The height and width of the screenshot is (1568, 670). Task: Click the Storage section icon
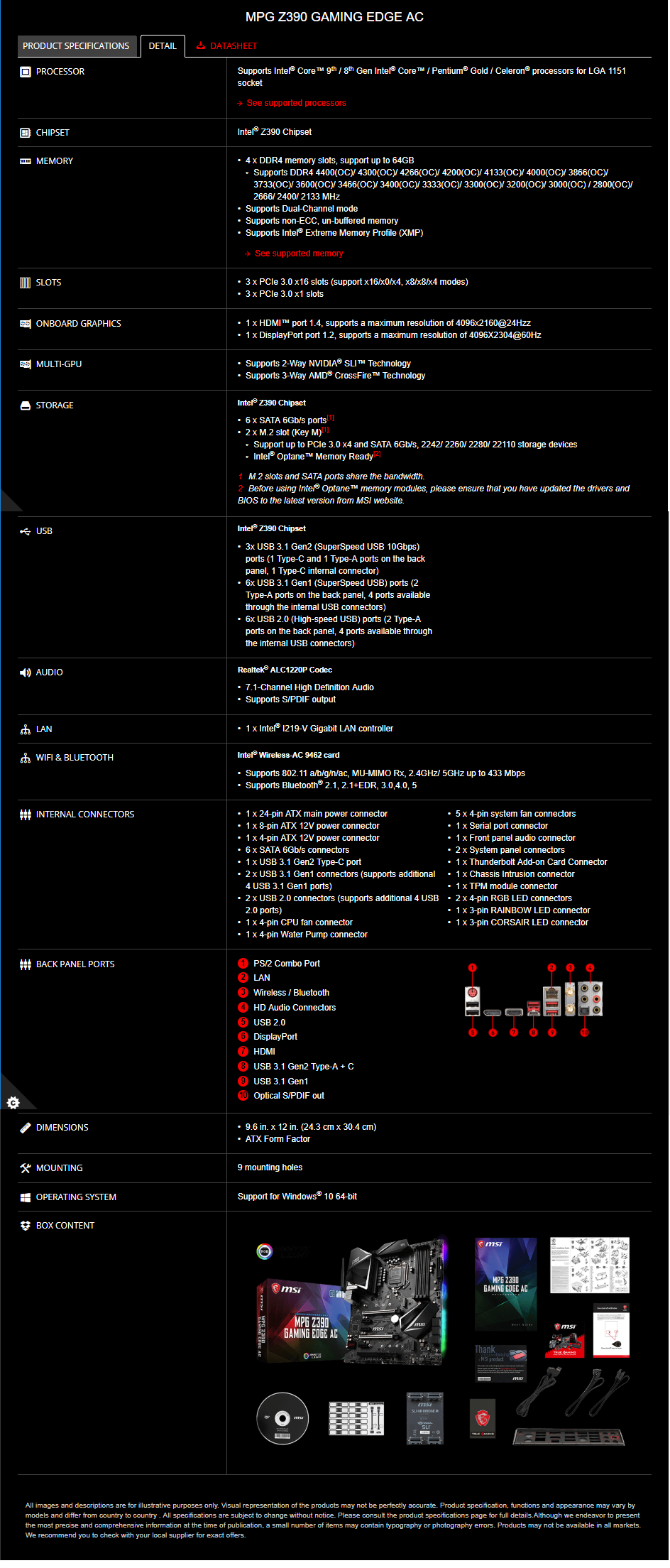[26, 405]
